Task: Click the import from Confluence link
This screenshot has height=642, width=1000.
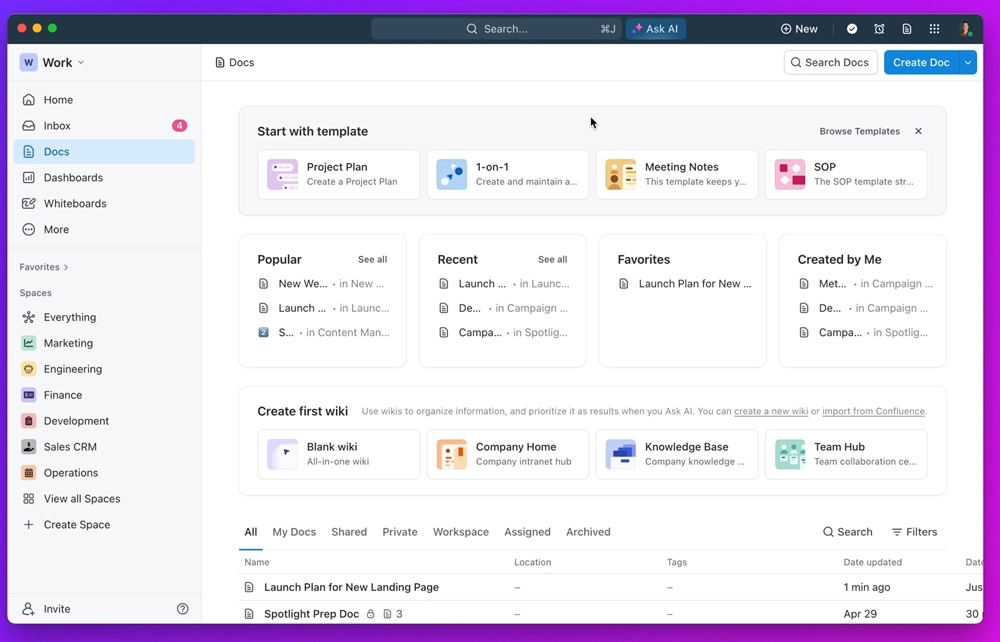Action: (874, 411)
